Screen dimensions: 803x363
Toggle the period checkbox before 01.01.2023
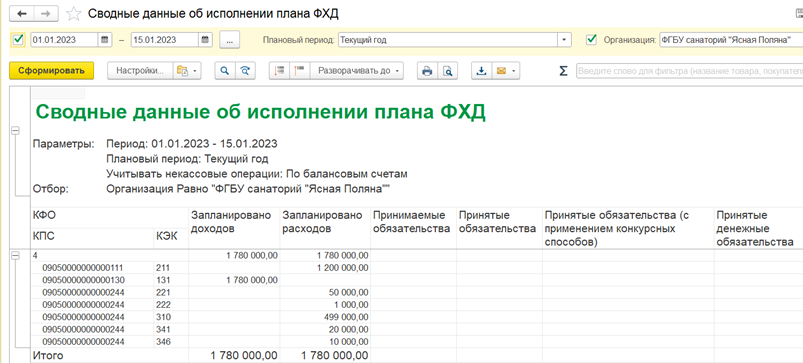coord(18,39)
